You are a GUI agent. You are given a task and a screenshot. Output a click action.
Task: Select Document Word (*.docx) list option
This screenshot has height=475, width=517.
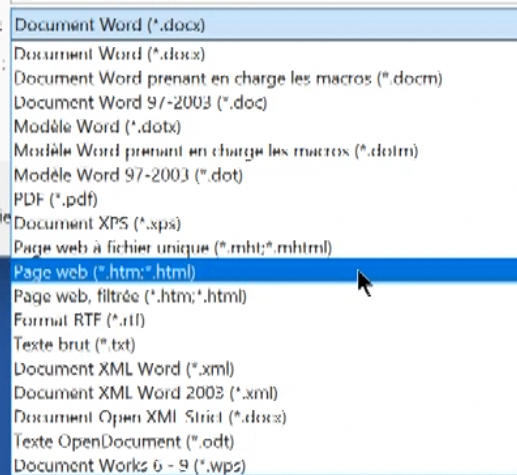(264, 54)
